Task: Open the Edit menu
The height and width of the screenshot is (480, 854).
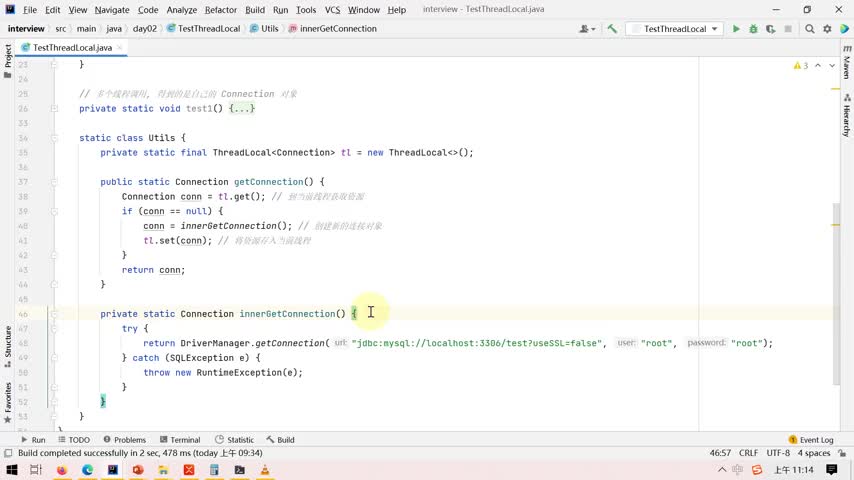Action: pyautogui.click(x=52, y=10)
